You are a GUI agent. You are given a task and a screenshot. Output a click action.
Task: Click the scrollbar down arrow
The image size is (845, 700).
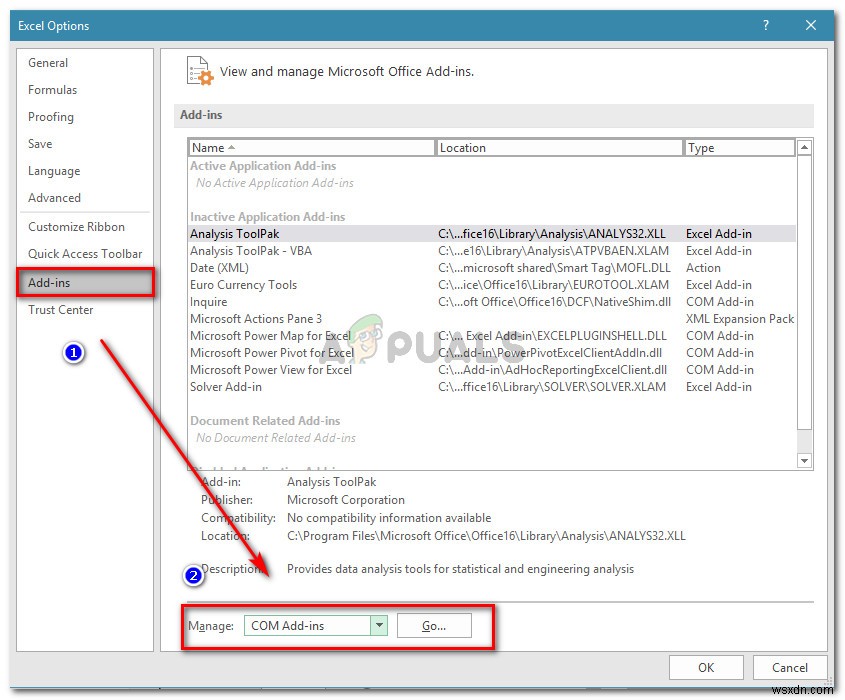pos(804,460)
